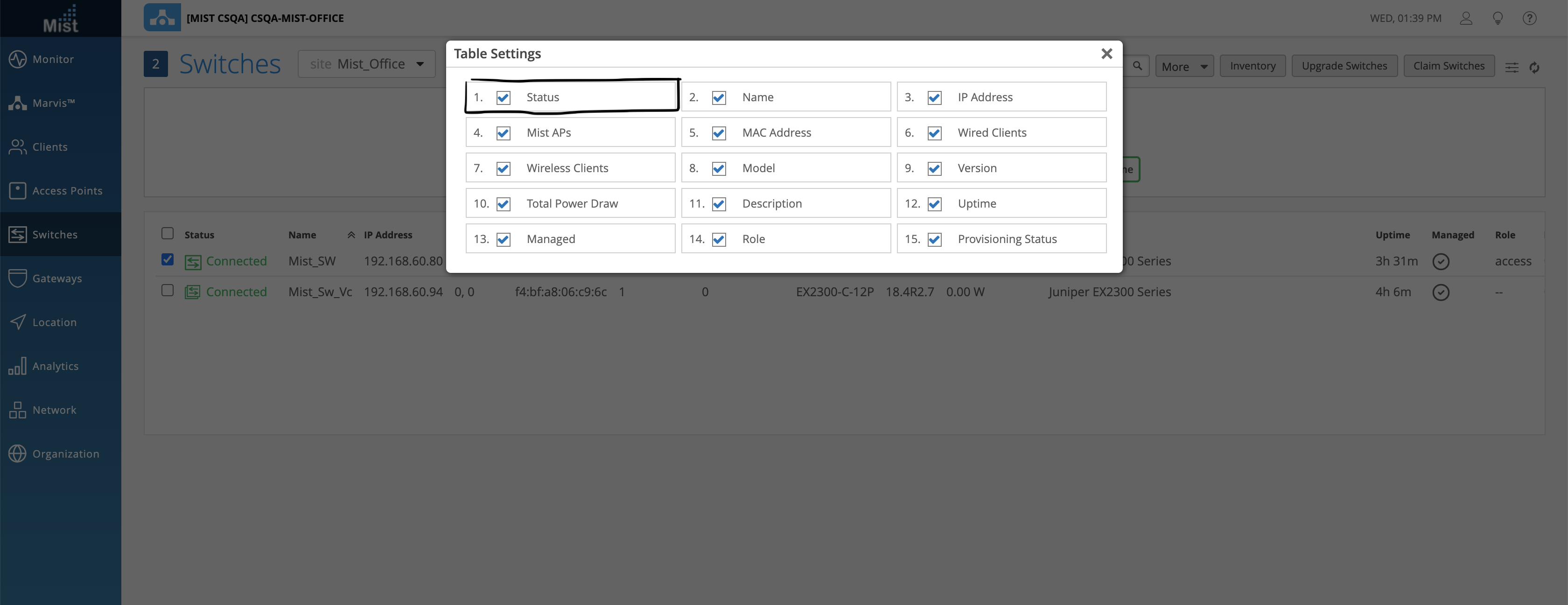
Task: Click the Access Points sidebar icon
Action: pos(18,190)
